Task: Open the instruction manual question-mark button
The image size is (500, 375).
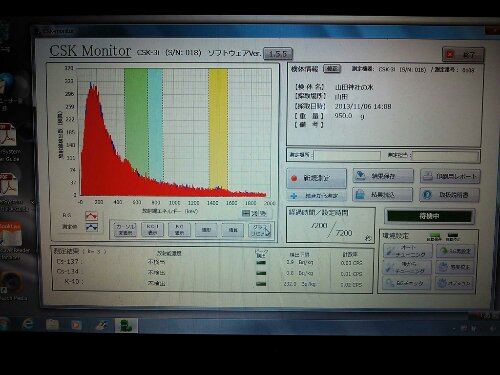Action: point(450,195)
